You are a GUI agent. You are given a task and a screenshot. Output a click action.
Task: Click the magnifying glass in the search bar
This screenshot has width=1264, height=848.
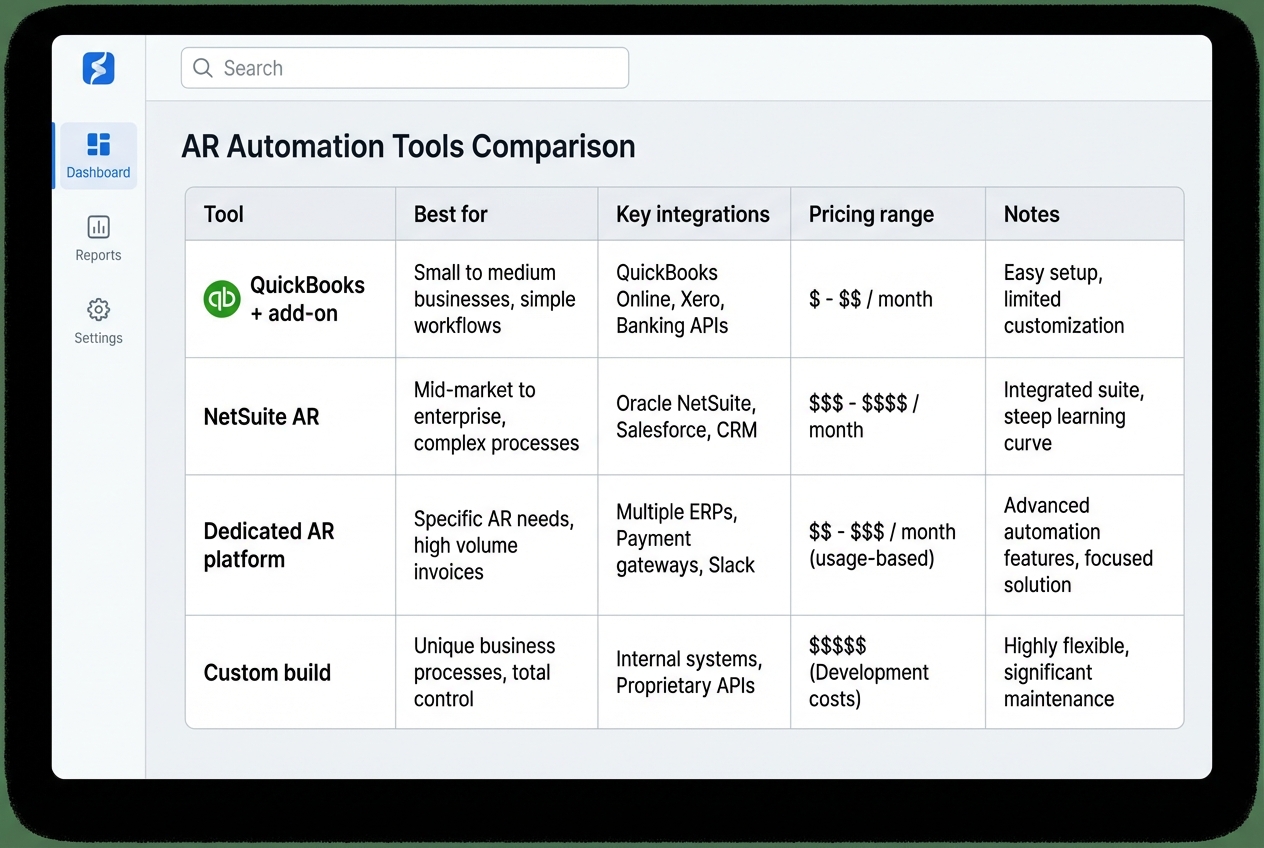click(x=203, y=67)
